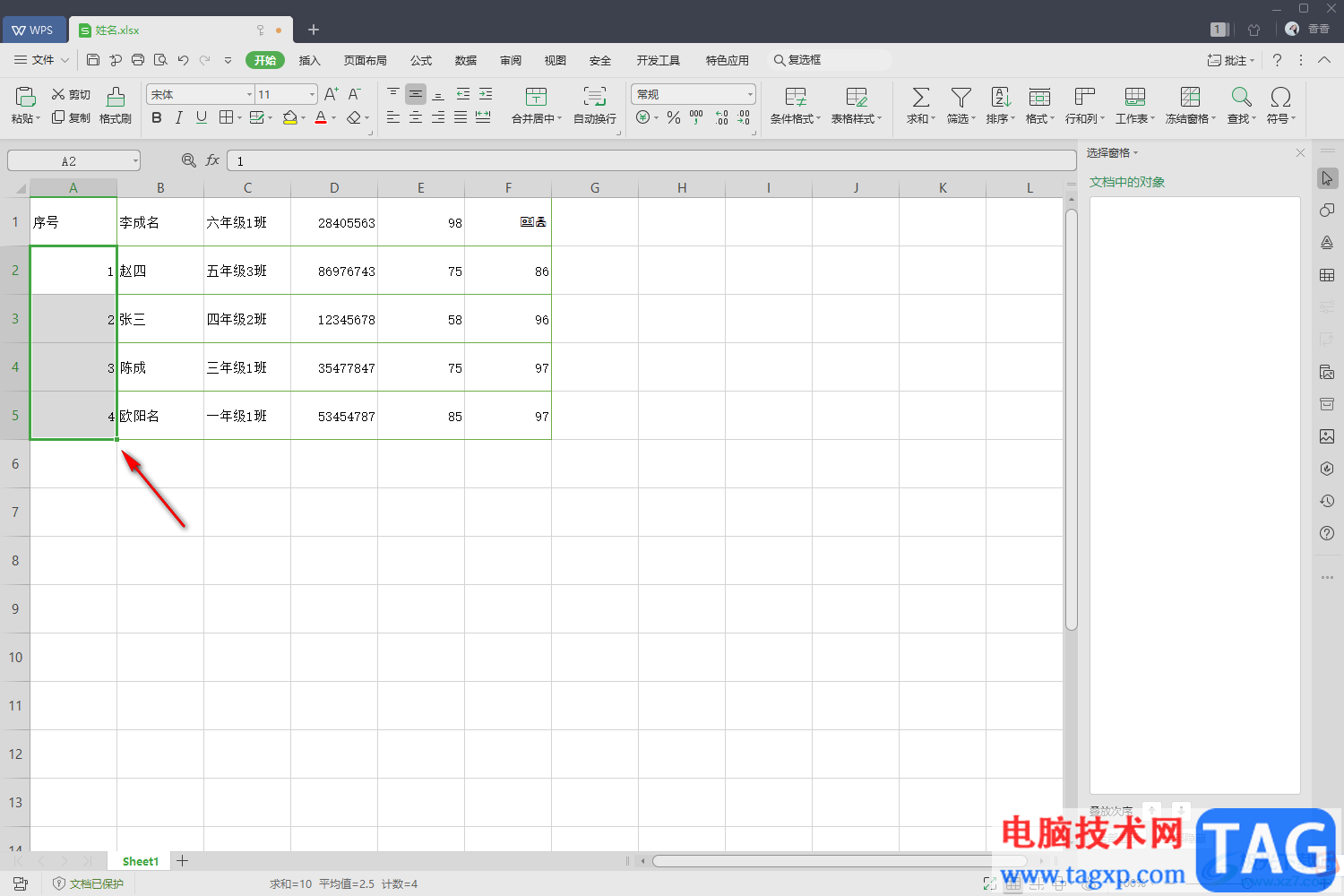Screen dimensions: 1344x896
Task: Click the fill color bucket swatch
Action: (x=289, y=117)
